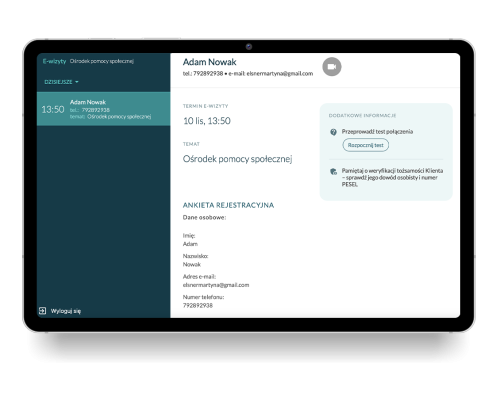Click the Rozpocznij test button
The image size is (500, 397).
click(366, 145)
